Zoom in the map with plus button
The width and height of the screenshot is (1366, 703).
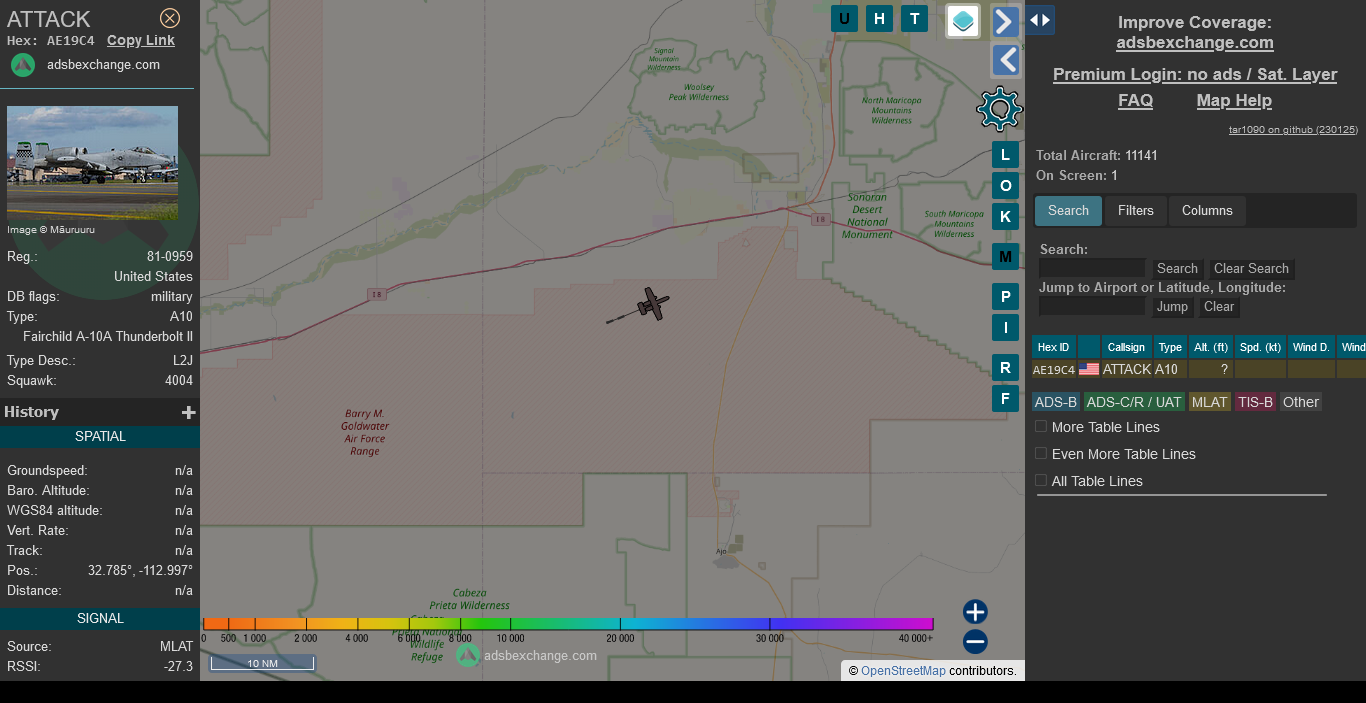[975, 612]
